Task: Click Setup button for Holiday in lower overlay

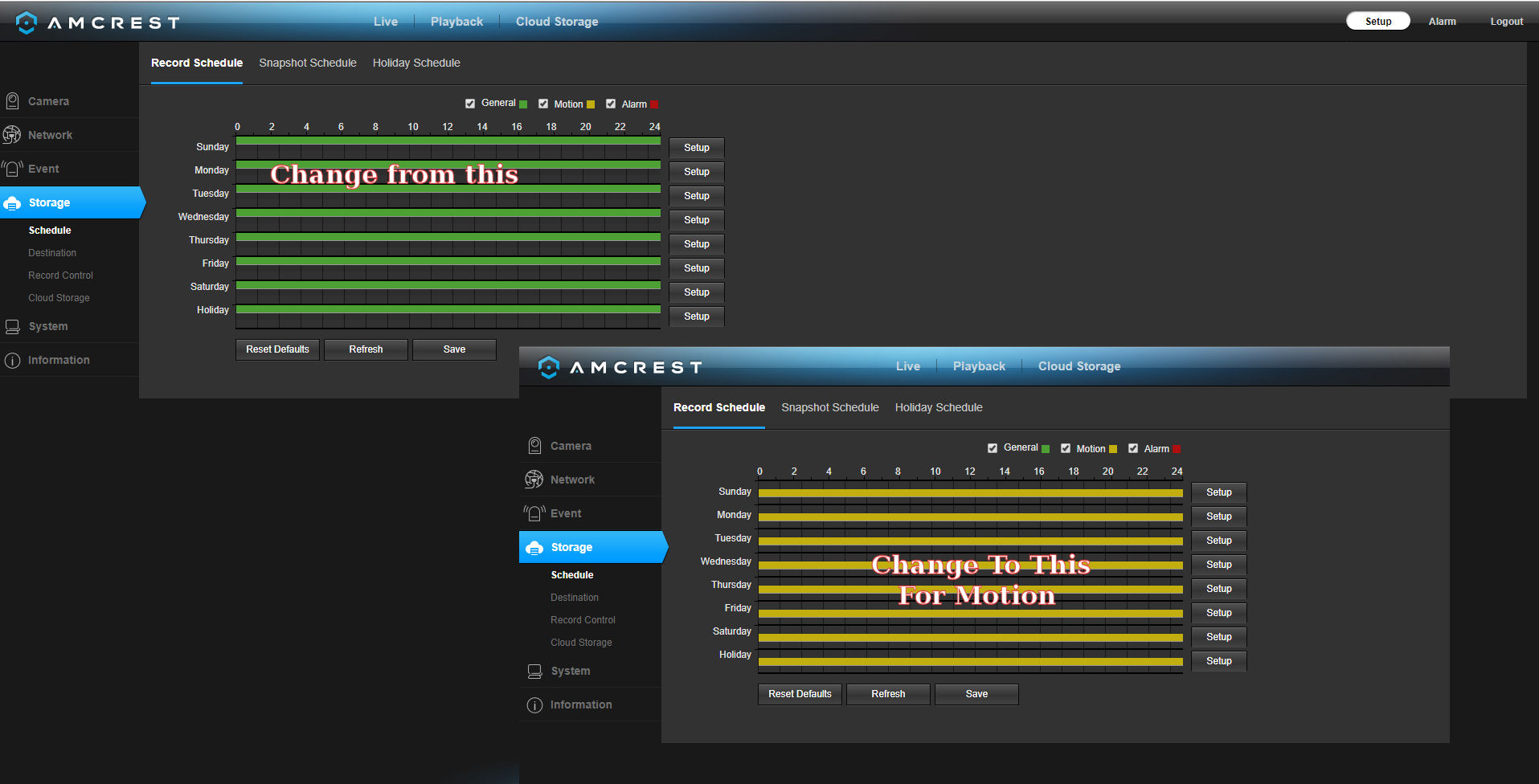Action: coord(1219,661)
